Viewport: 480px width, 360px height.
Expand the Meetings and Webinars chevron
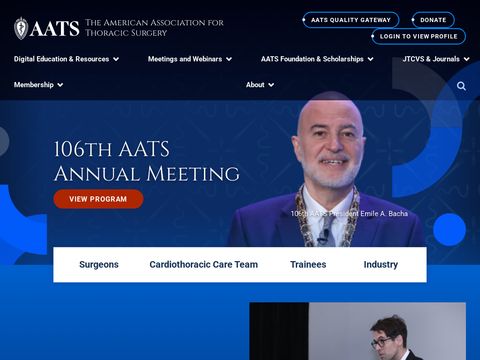pyautogui.click(x=229, y=59)
